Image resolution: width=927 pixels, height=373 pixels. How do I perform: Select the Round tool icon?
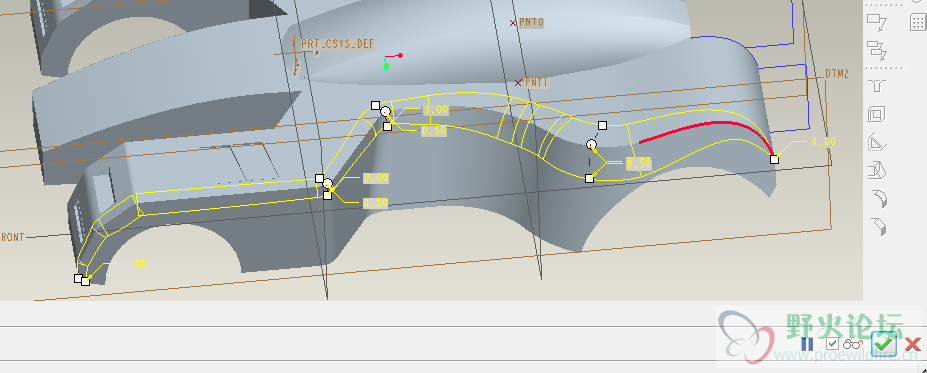[x=877, y=199]
